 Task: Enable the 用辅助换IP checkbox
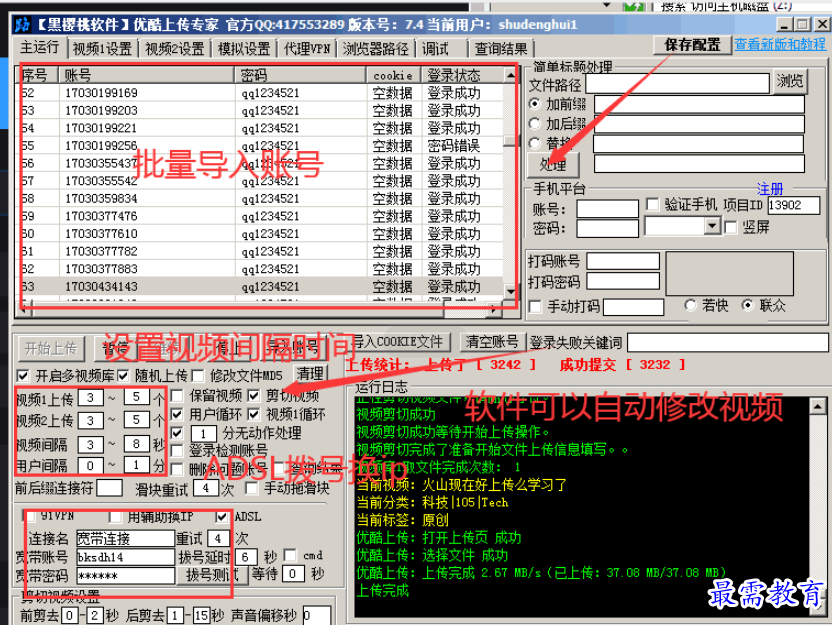click(115, 516)
